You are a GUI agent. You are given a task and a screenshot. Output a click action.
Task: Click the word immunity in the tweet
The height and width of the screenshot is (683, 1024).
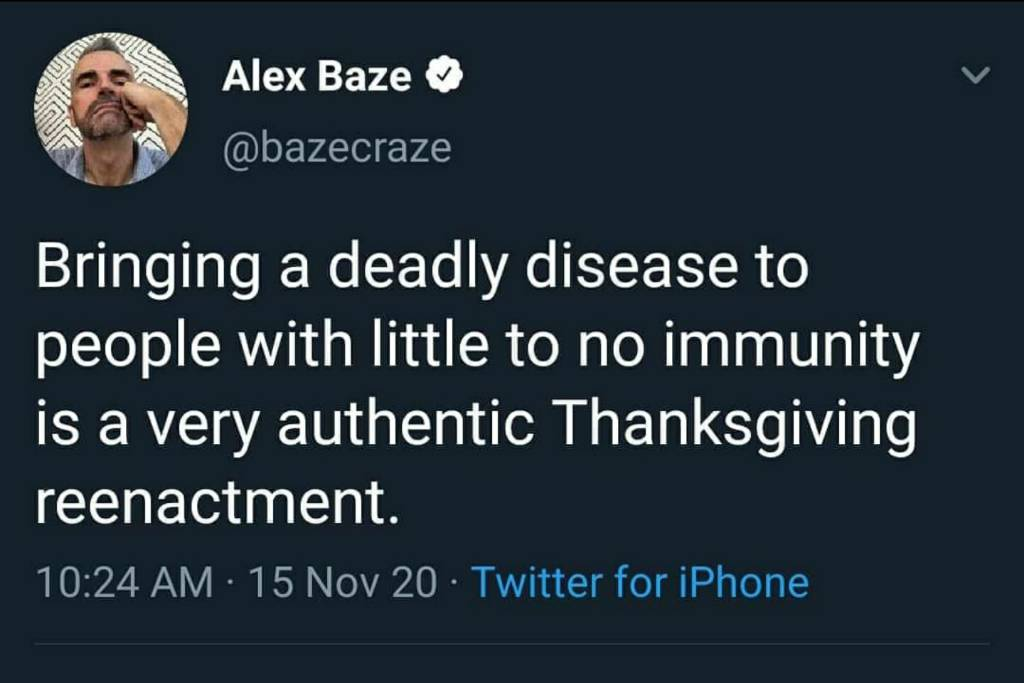click(x=791, y=346)
